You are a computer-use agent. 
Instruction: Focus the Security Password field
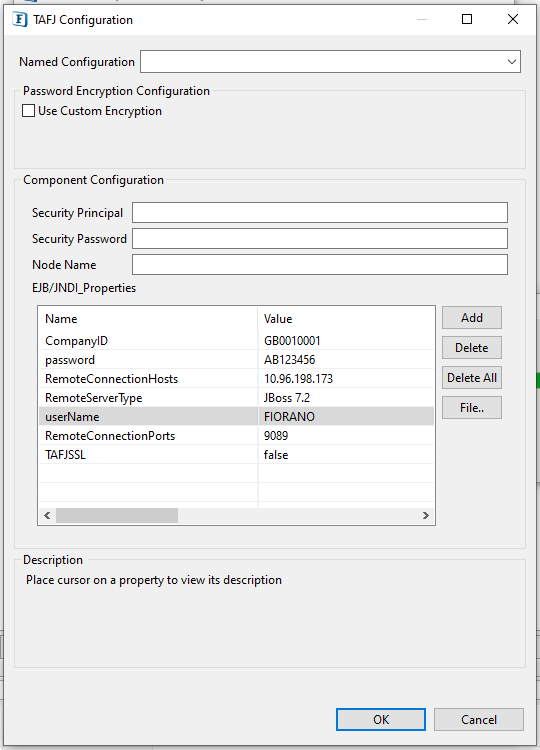tap(320, 238)
